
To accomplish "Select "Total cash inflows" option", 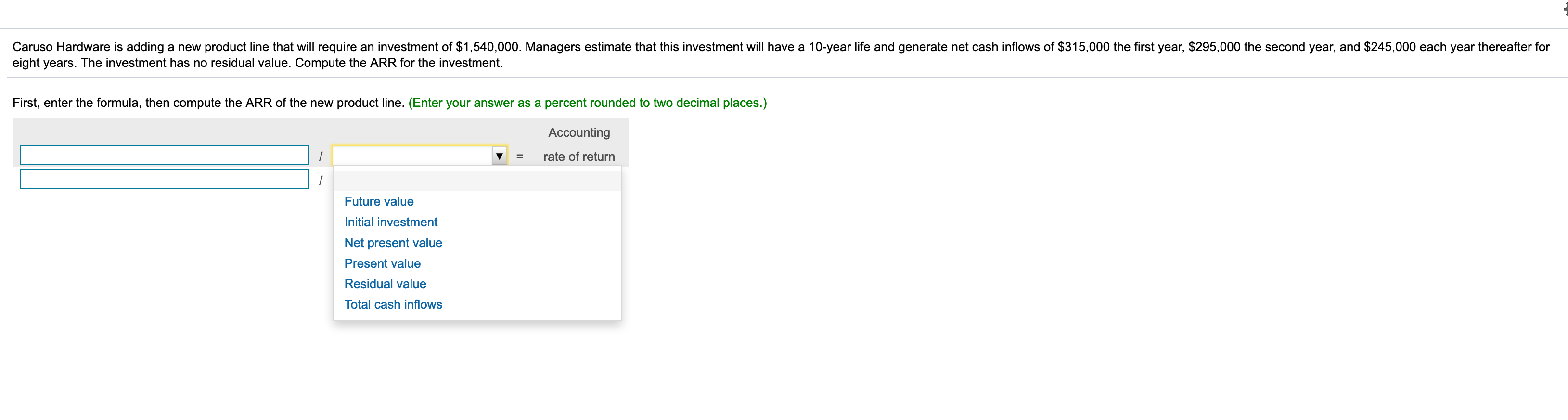I will click(393, 304).
